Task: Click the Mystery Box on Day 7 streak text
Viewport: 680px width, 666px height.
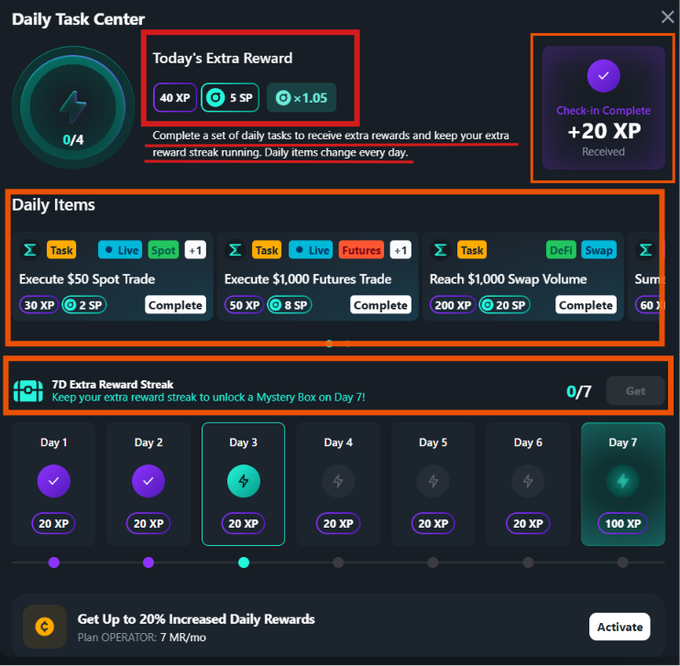Action: tap(208, 397)
